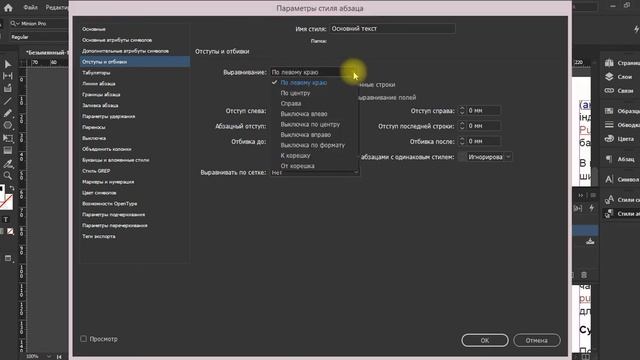
Task: Open the Выравнивать по сетке dropdown
Action: [314, 172]
